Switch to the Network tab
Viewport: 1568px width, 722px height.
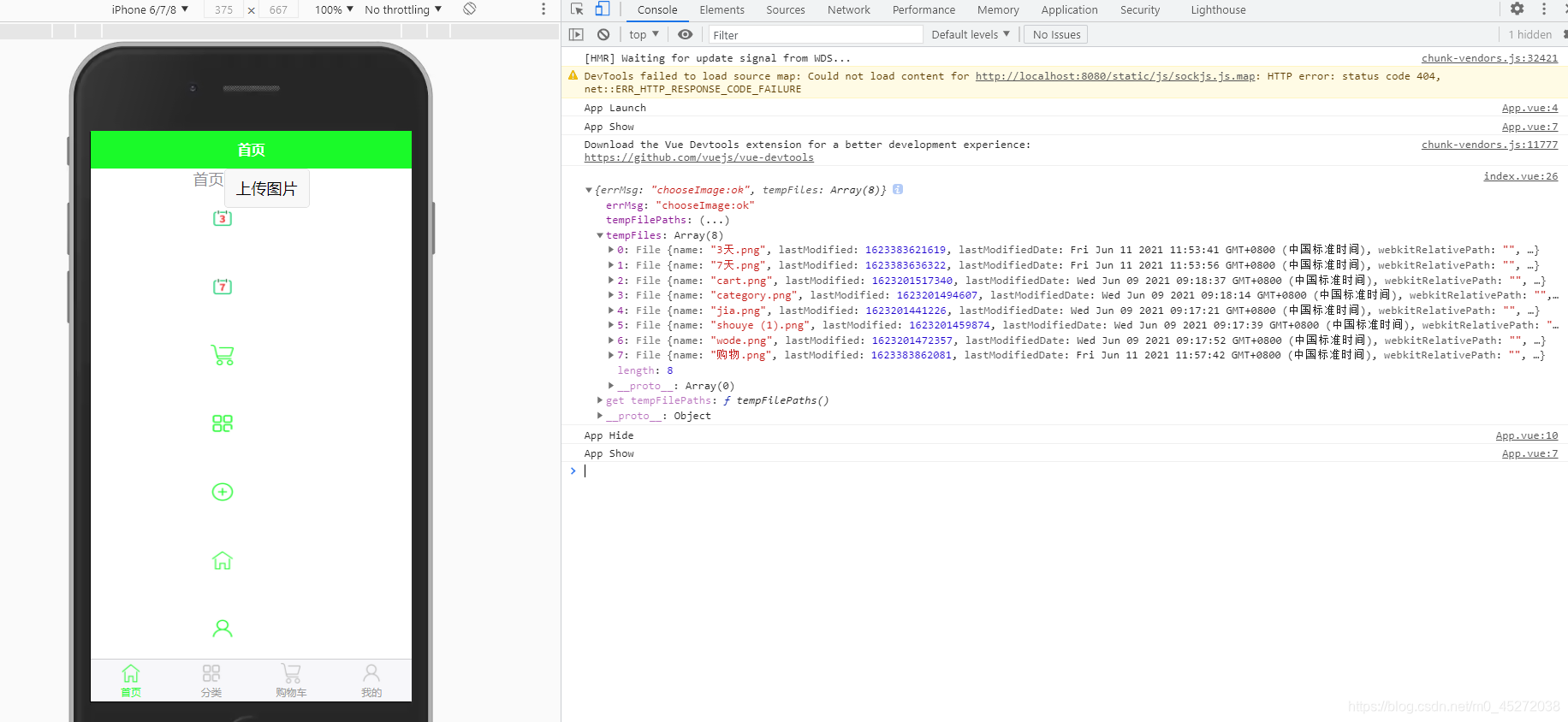tap(849, 10)
